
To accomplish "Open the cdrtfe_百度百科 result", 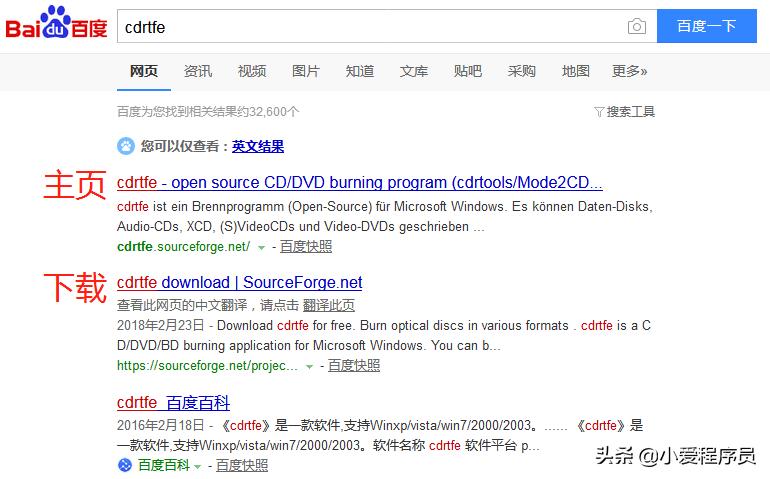I will [x=173, y=403].
